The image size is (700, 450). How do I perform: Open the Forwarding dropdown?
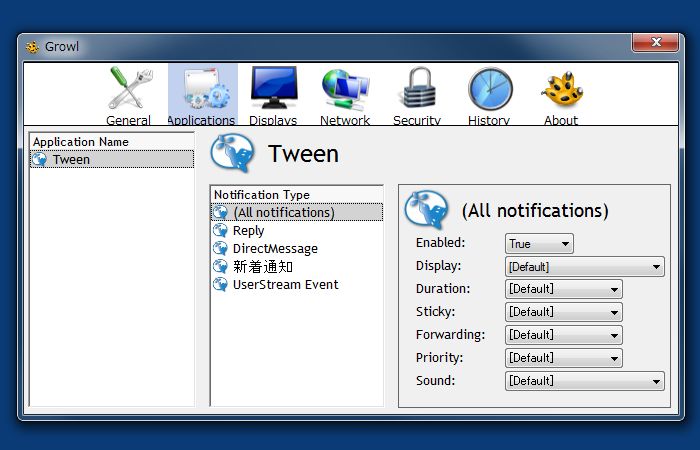(x=564, y=335)
